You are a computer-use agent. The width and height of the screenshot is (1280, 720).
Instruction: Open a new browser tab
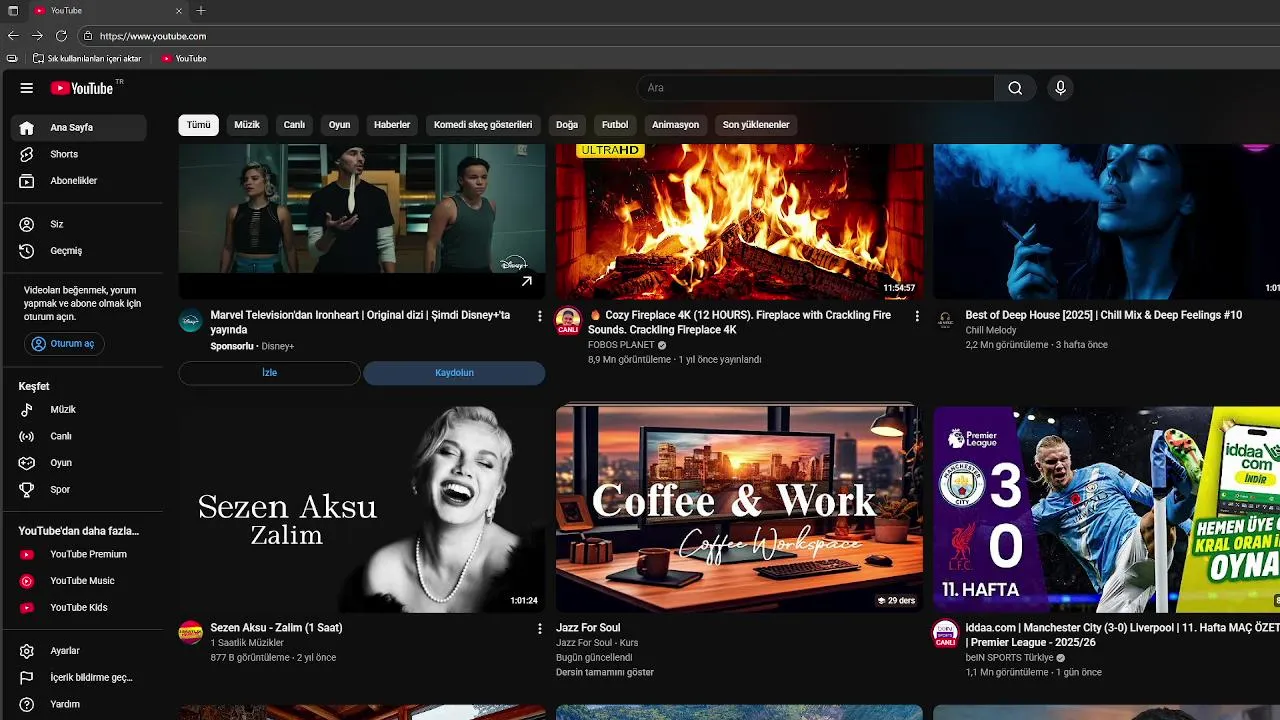point(201,10)
